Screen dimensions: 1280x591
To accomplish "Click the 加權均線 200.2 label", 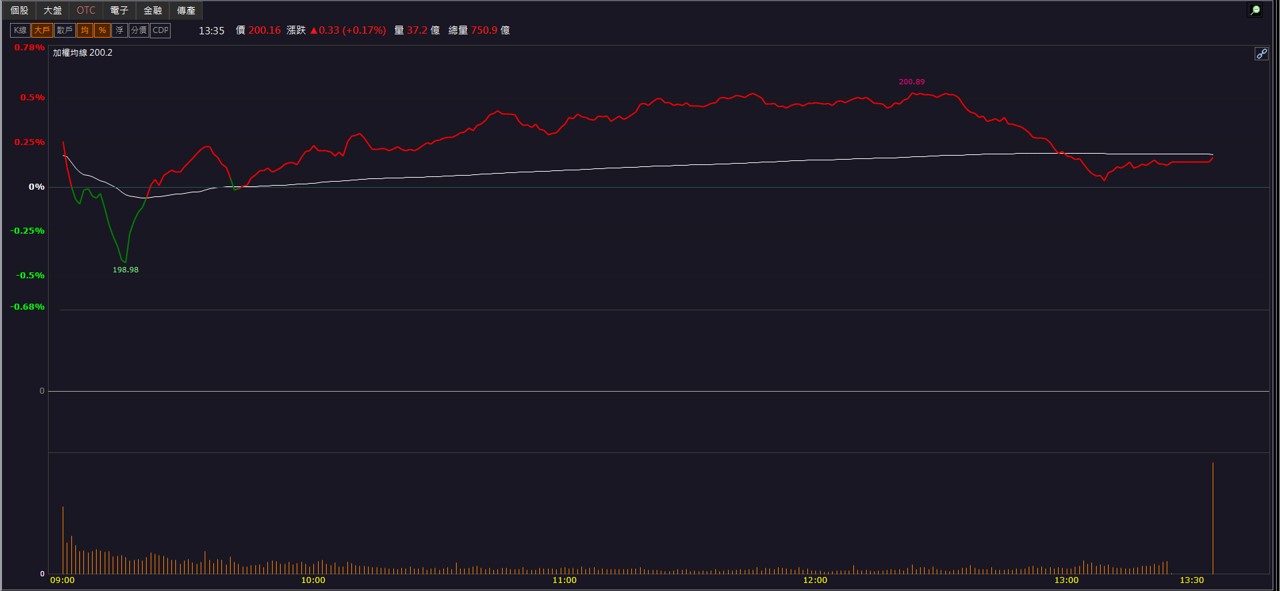I will coord(83,53).
